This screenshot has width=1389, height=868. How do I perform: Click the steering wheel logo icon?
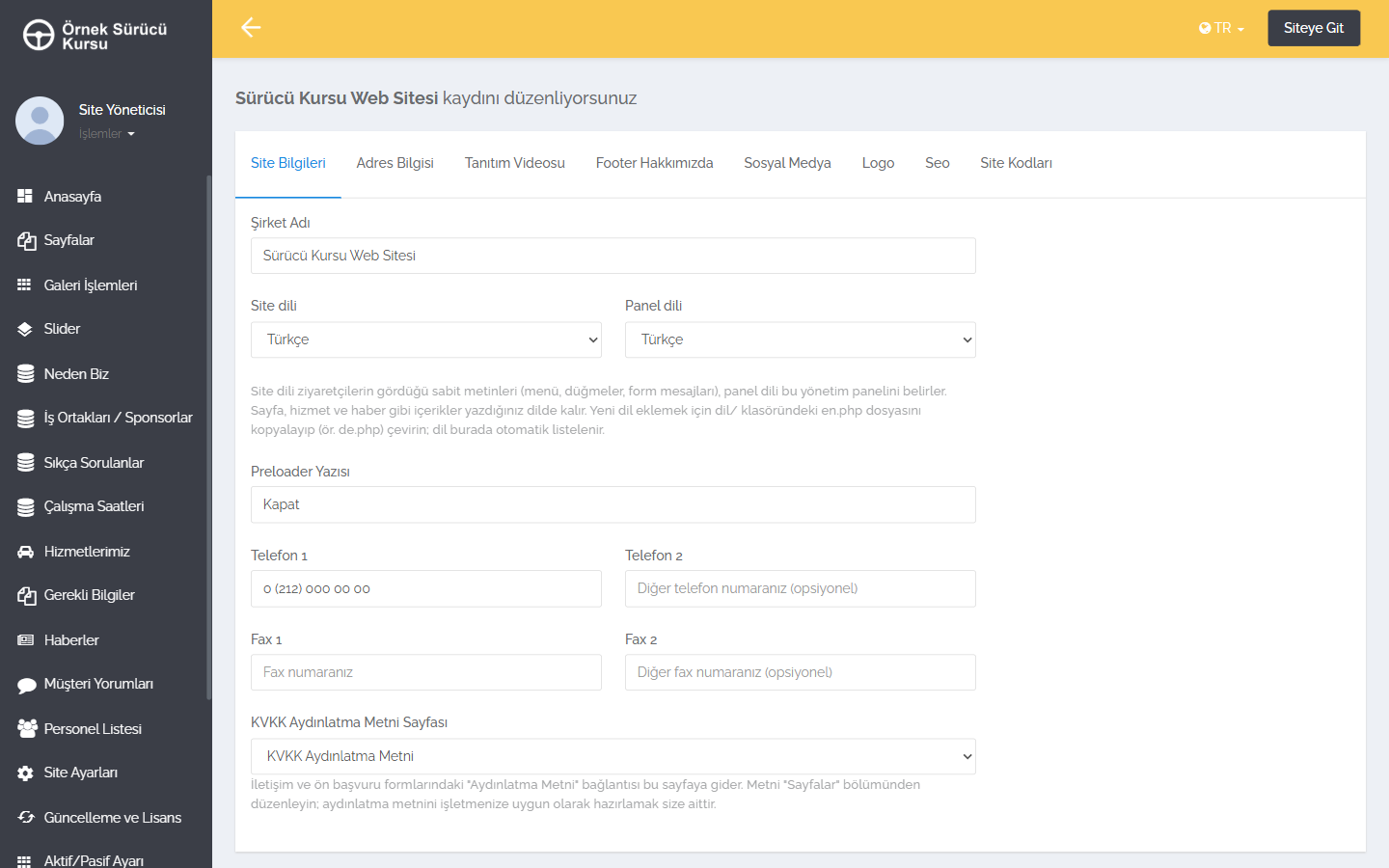coord(39,35)
